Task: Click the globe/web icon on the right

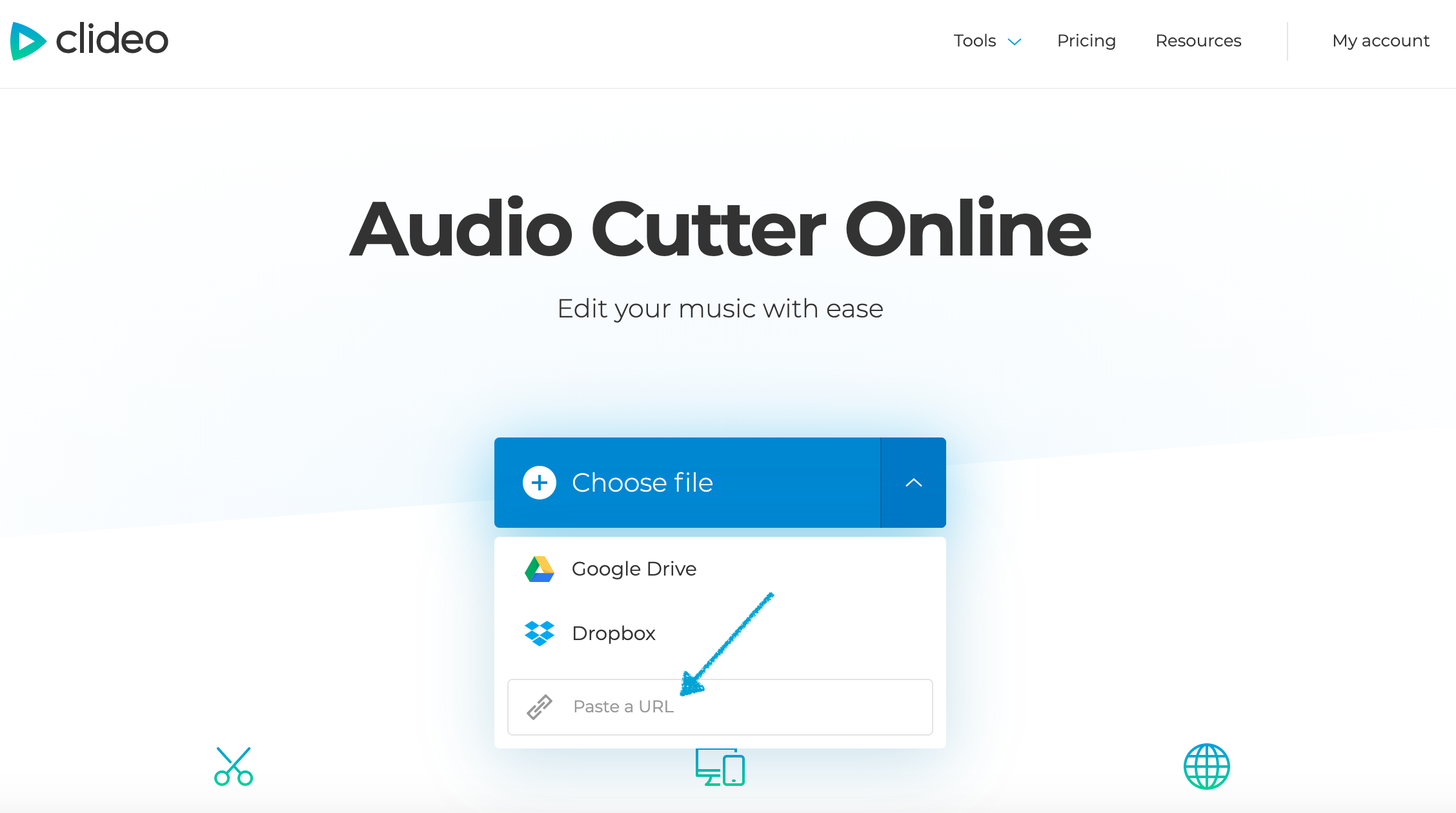Action: click(1206, 766)
